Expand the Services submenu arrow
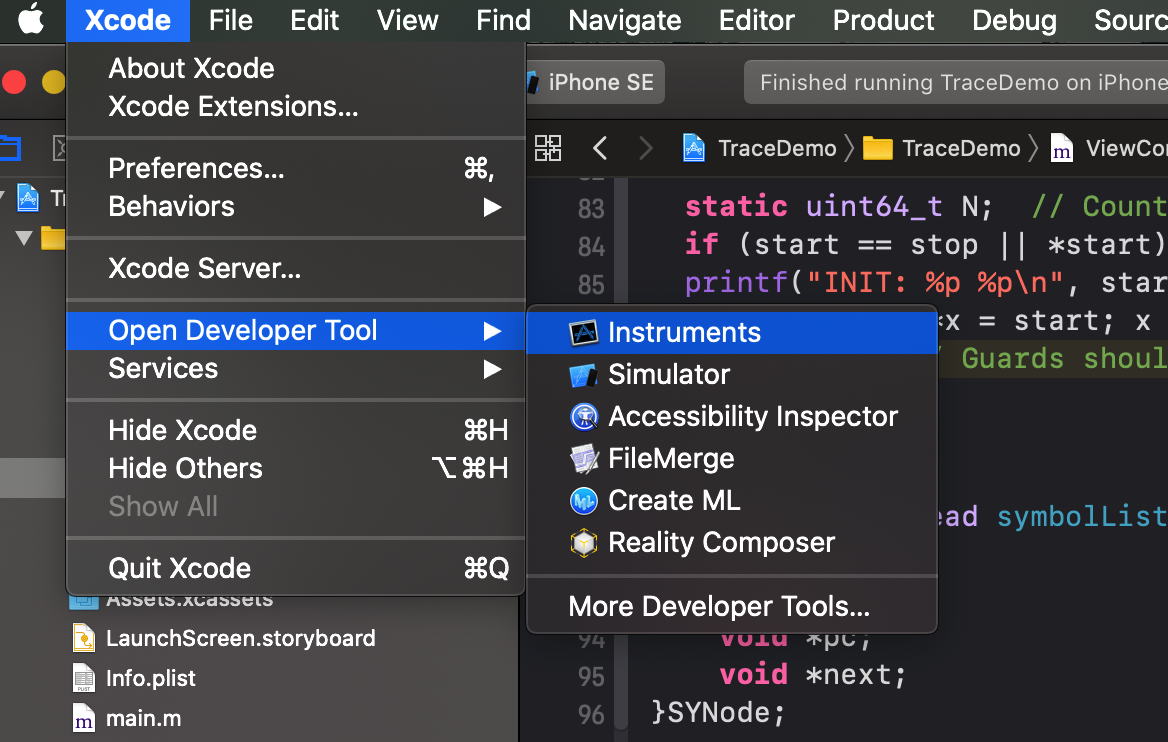The width and height of the screenshot is (1168, 742). 492,369
